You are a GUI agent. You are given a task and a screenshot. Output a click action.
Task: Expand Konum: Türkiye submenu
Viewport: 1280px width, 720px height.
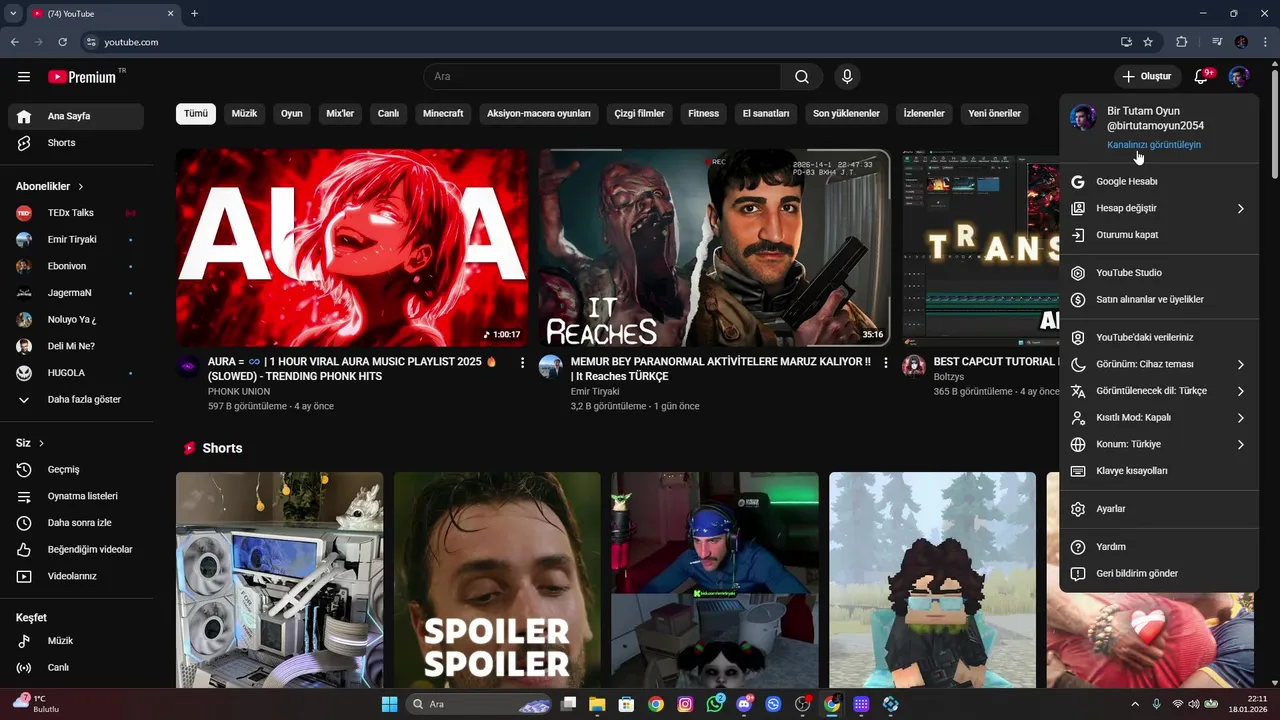[x=1159, y=444]
